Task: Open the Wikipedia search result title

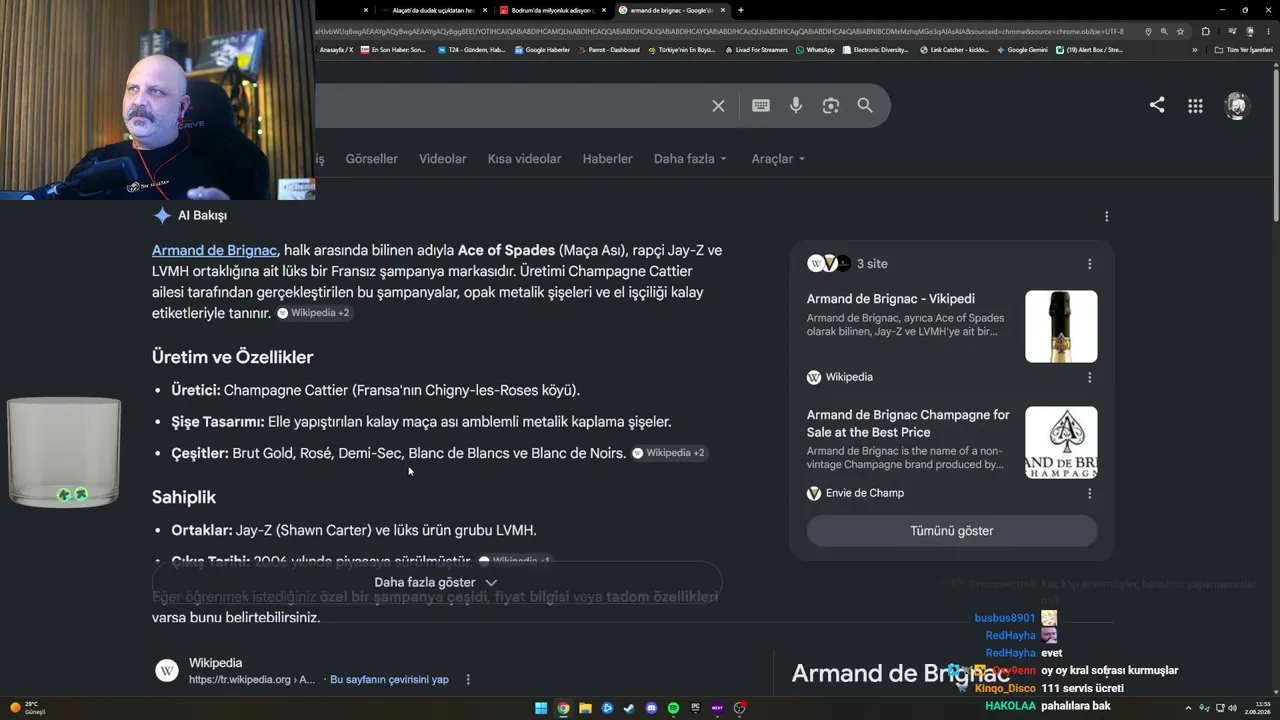Action: pos(215,663)
